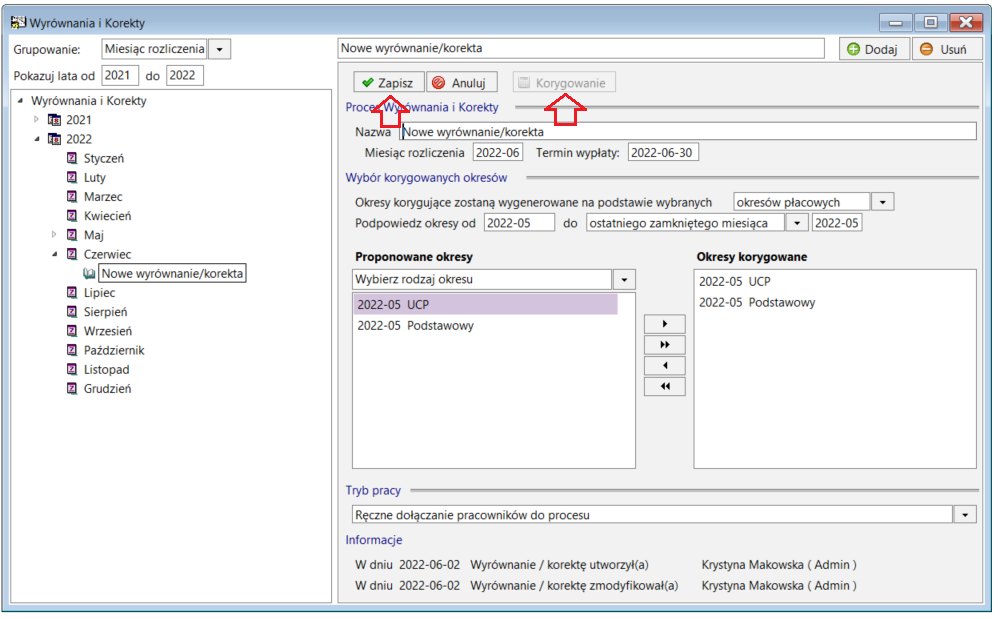Screen dimensions: 1001x619
Task: Move all periods left with double arrow
Action: click(665, 386)
